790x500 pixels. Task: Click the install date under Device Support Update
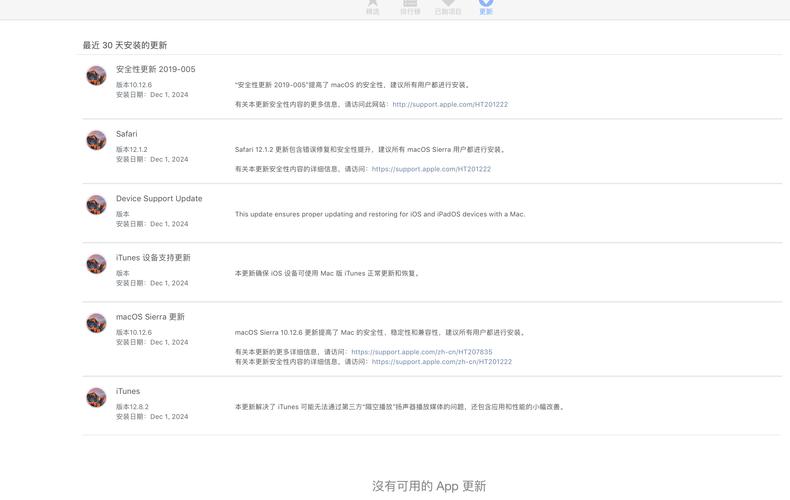pyautogui.click(x=152, y=224)
